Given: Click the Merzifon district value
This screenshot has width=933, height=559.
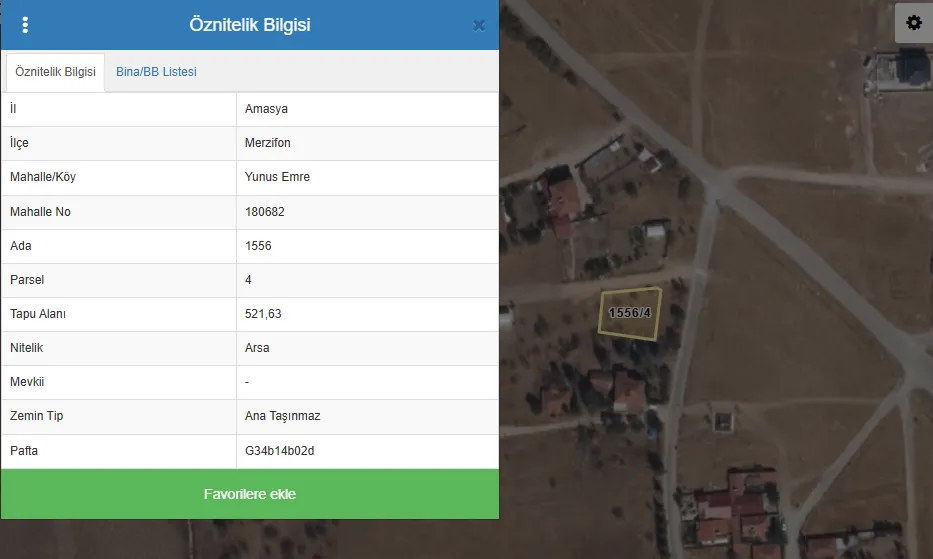Looking at the screenshot, I should [267, 143].
